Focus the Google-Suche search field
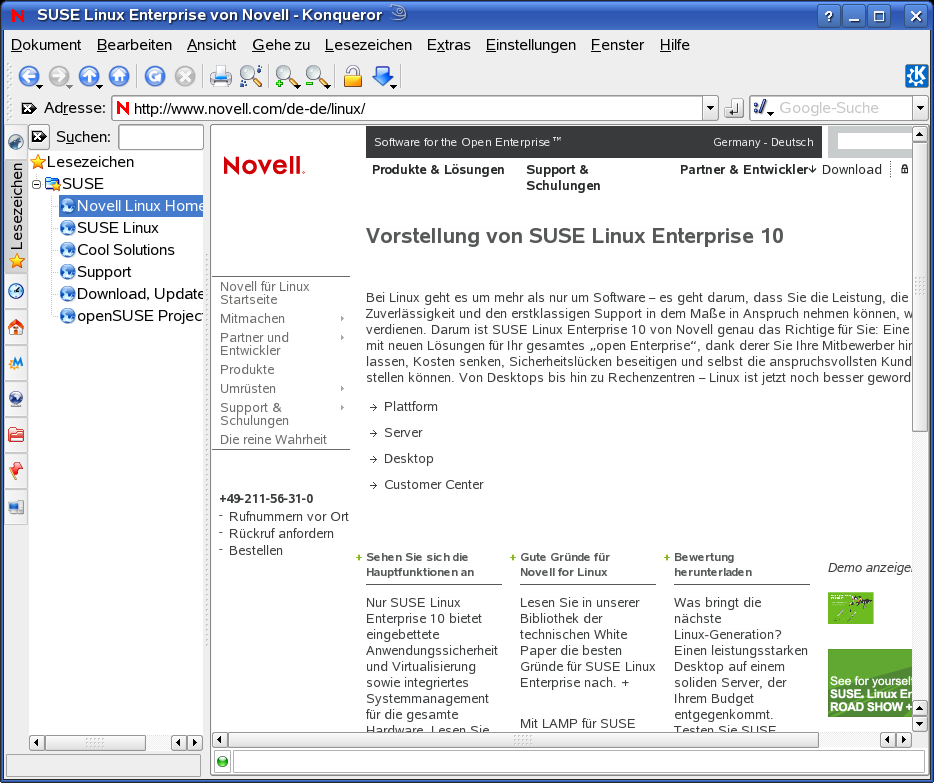This screenshot has height=783, width=934. tap(844, 108)
